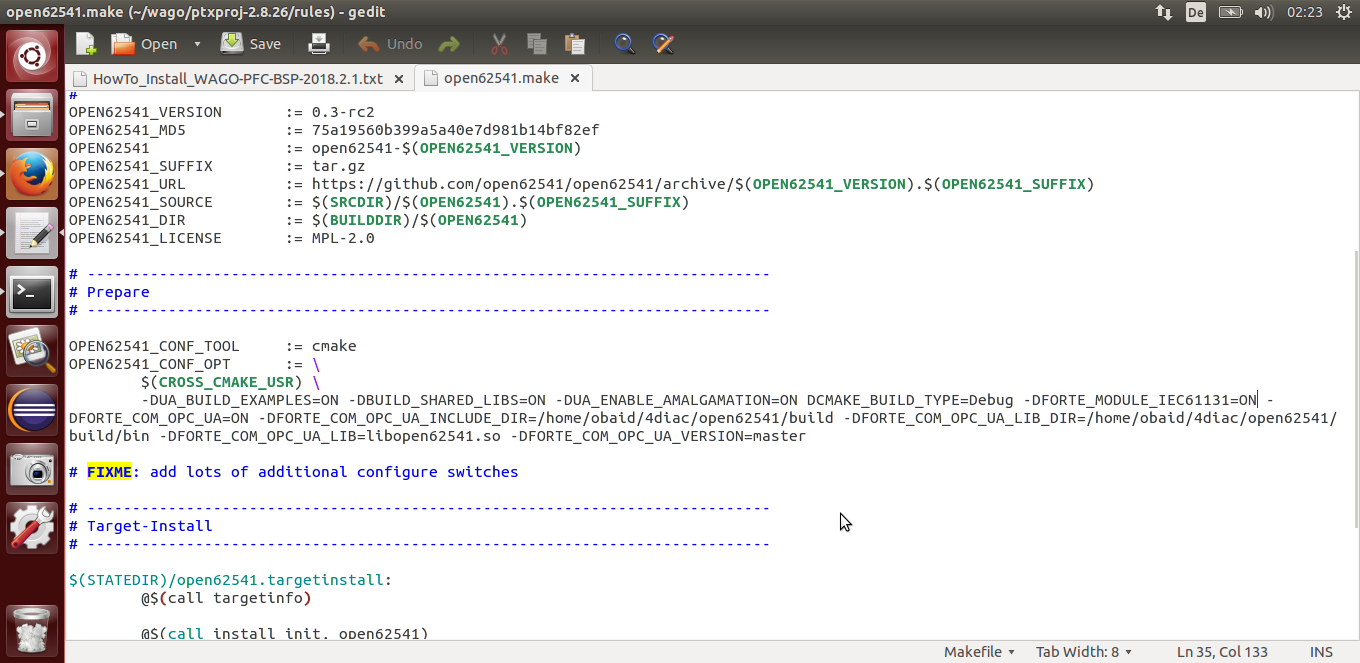
Task: Copy selection using the copy icon
Action: [x=537, y=44]
